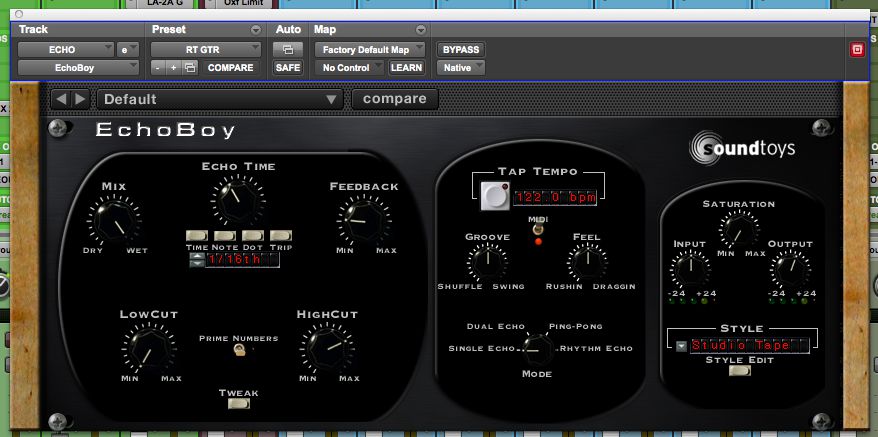Viewport: 878px width, 437px height.
Task: Open the No Control dropdown
Action: [349, 68]
